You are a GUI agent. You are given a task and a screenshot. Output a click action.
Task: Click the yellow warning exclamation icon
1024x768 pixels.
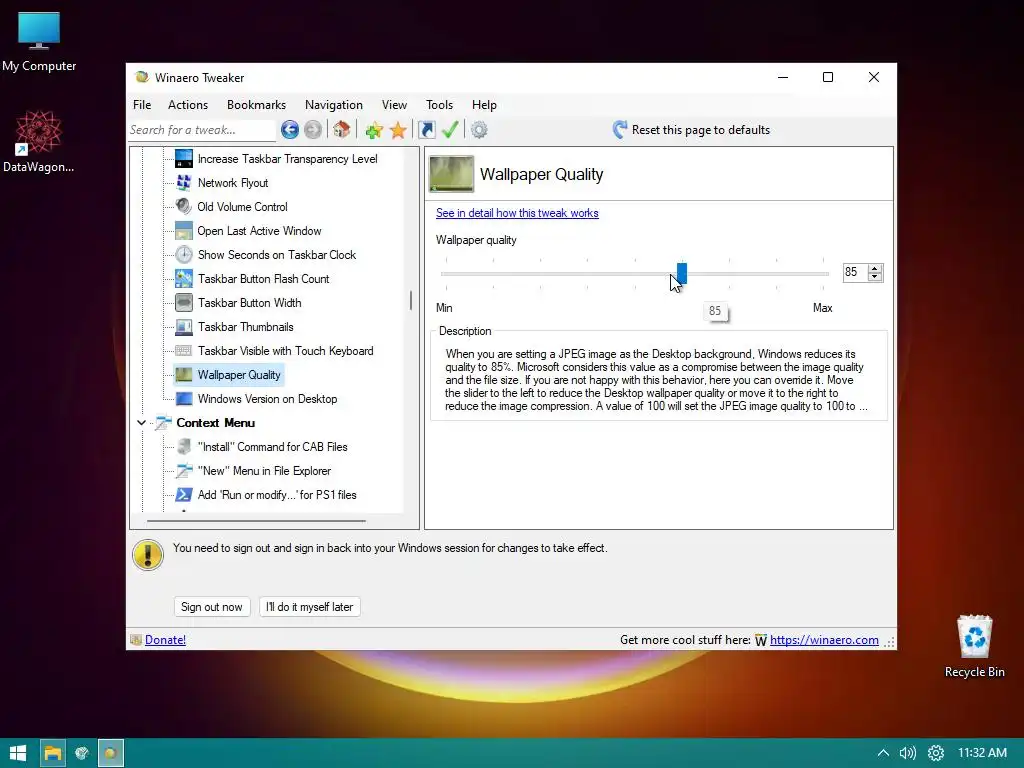148,555
